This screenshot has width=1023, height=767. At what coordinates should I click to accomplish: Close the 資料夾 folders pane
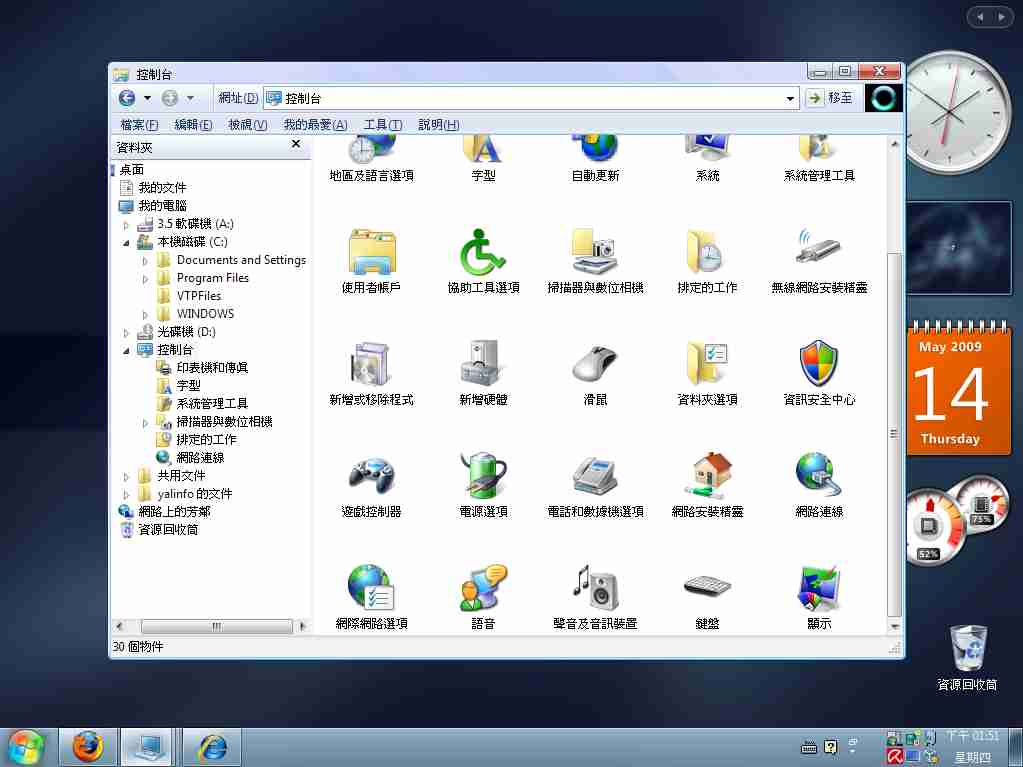tap(296, 145)
